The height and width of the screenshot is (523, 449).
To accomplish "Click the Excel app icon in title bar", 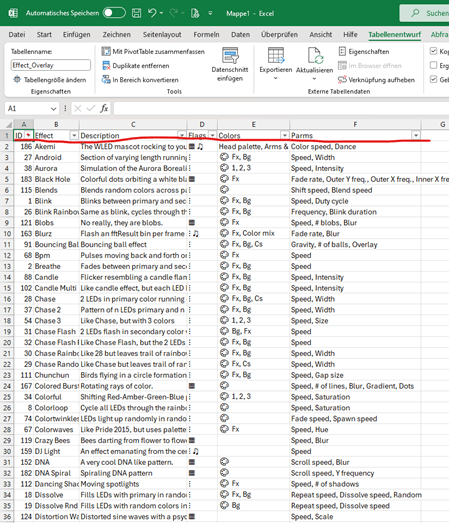I will (13, 13).
